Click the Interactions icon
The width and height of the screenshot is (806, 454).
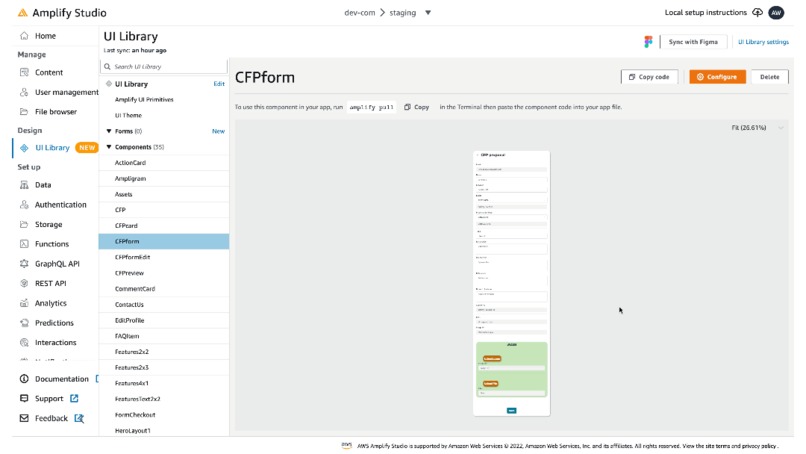(x=24, y=342)
